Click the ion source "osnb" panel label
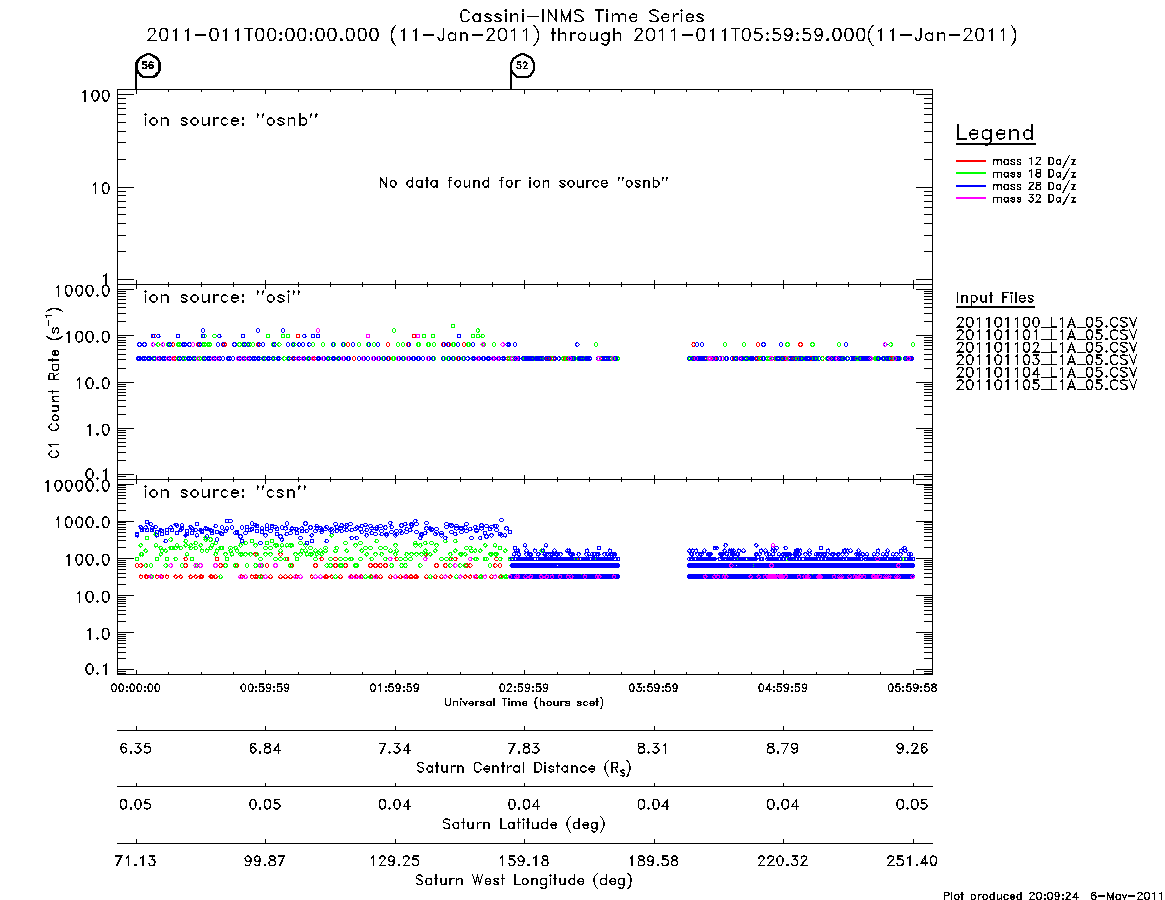The width and height of the screenshot is (1165, 900). [231, 120]
